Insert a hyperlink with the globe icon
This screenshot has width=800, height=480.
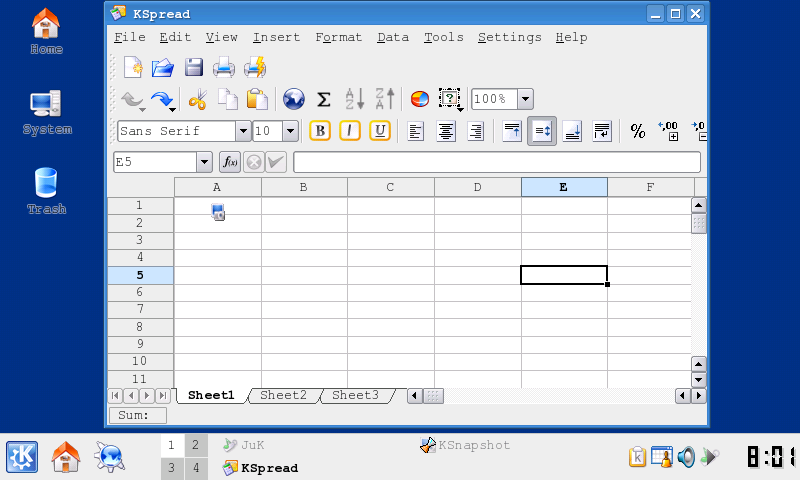294,99
